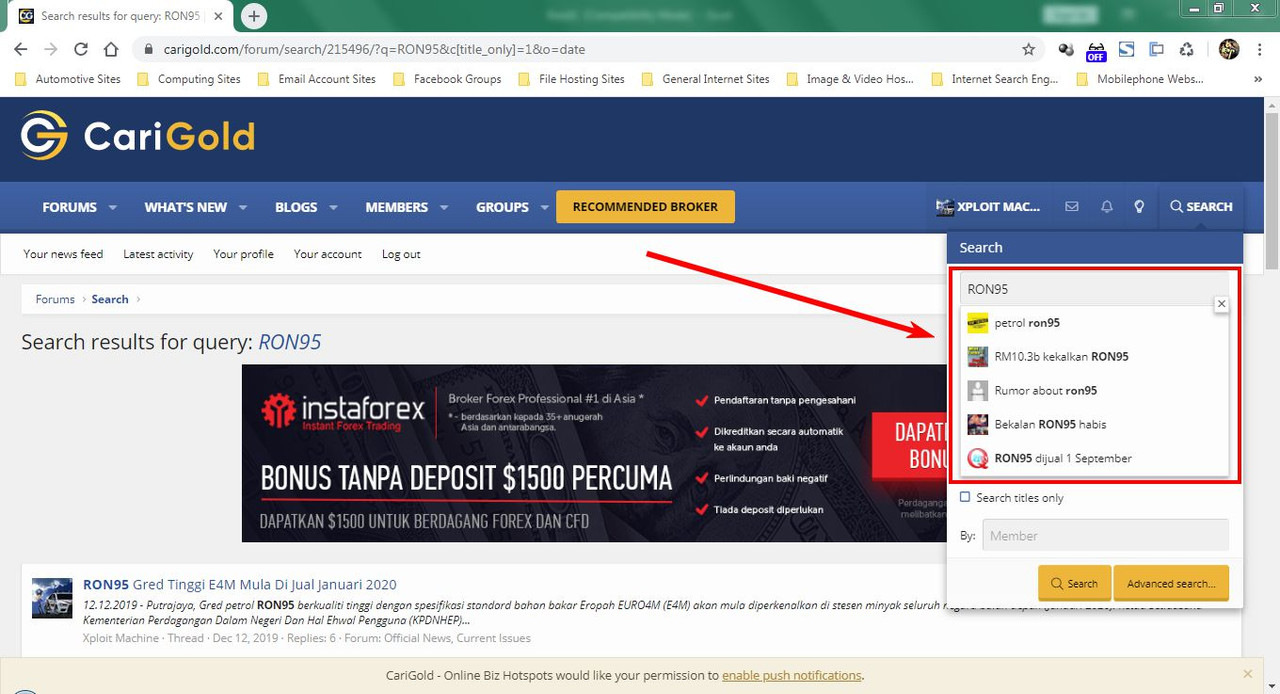The image size is (1280, 694).
Task: Click Log out
Action: [x=401, y=254]
